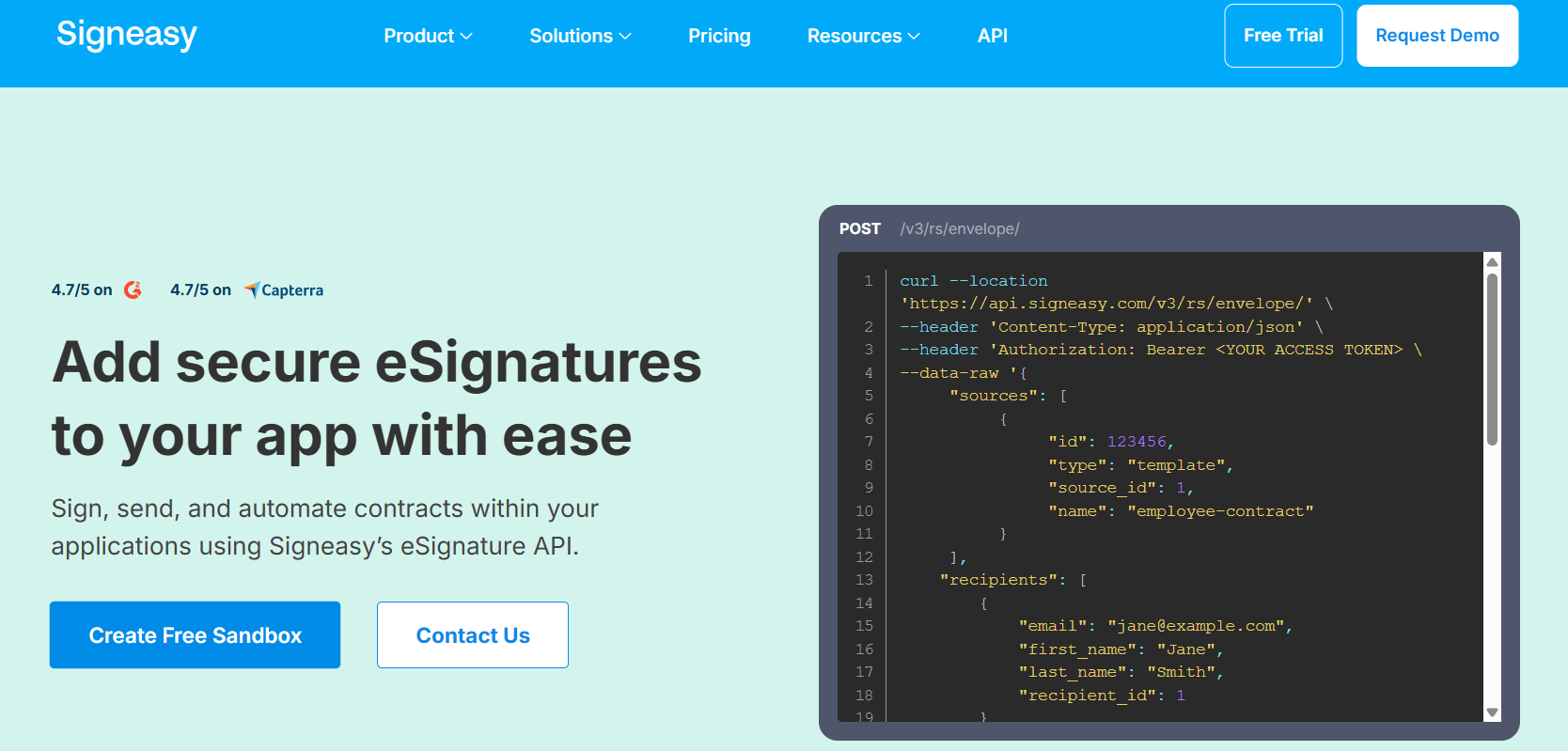Click the Contact Us button
This screenshot has width=1568, height=751.
[x=473, y=635]
